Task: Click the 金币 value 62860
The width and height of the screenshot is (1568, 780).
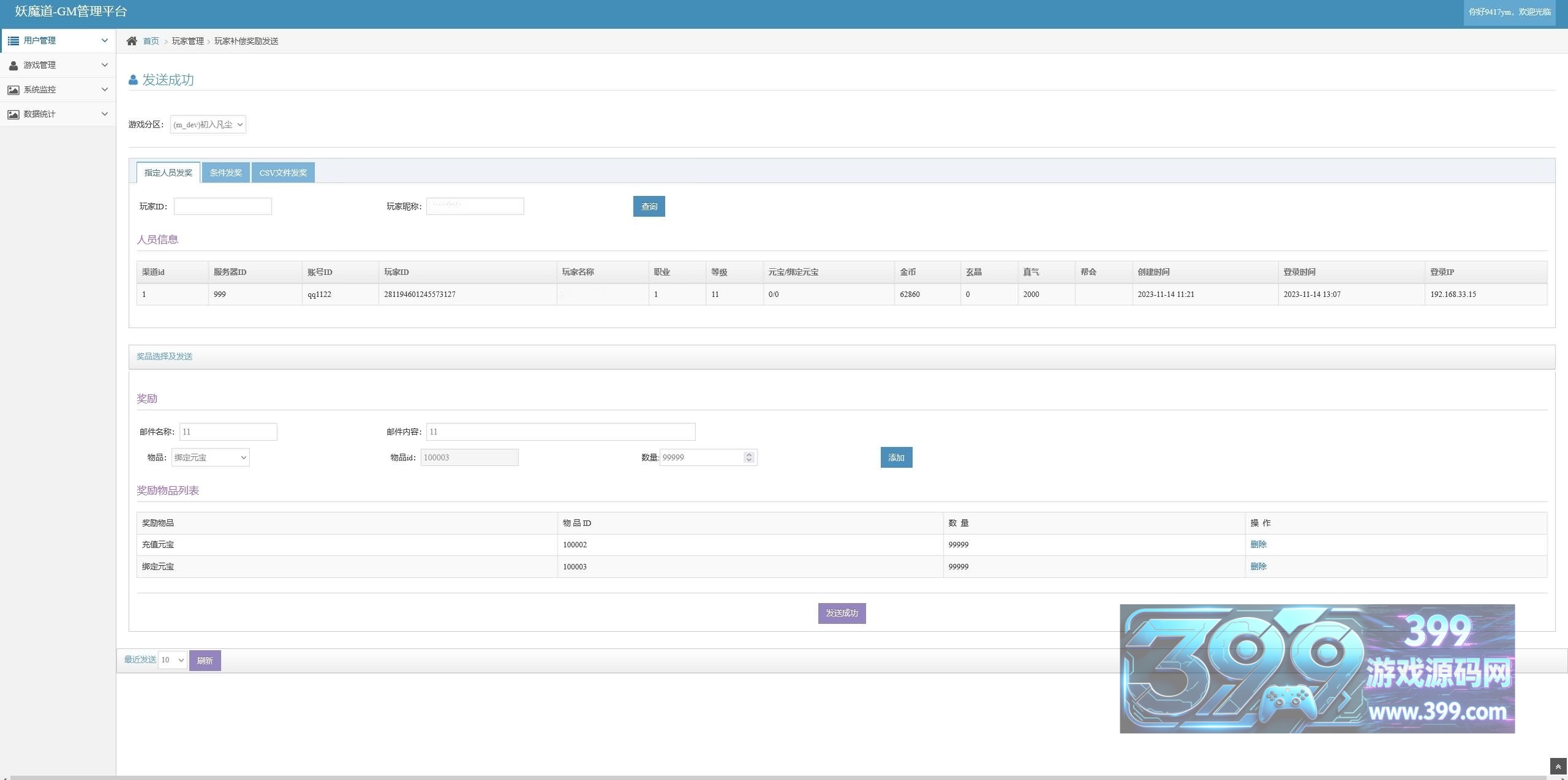Action: [x=910, y=294]
